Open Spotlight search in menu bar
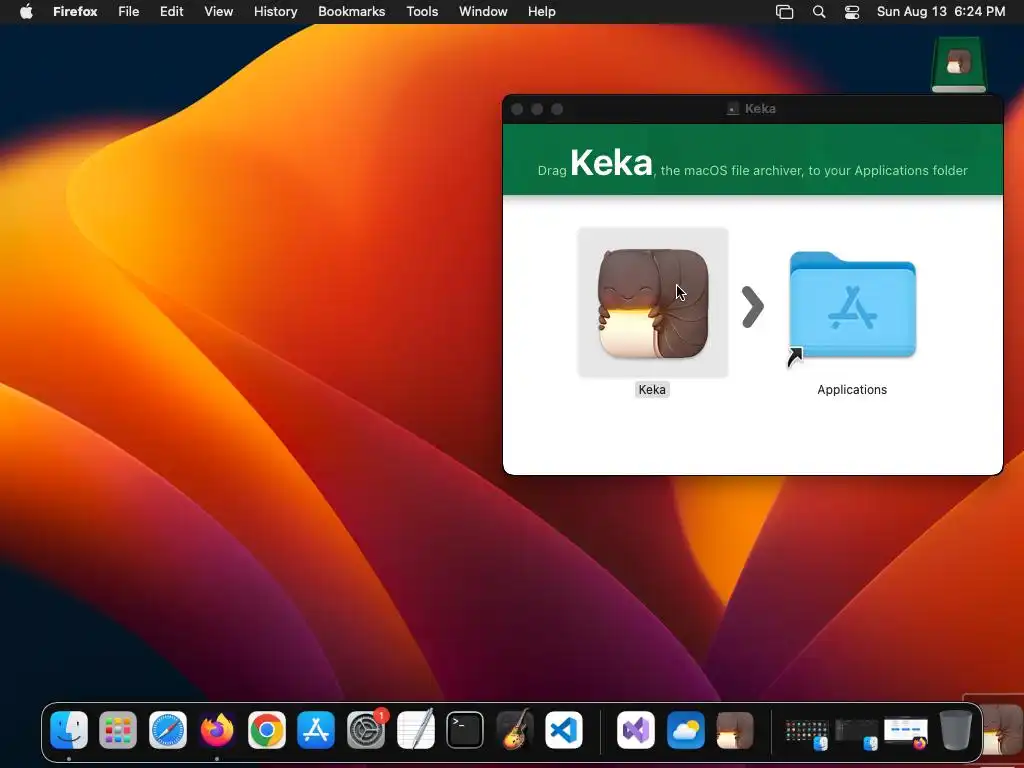Viewport: 1024px width, 768px height. [x=819, y=12]
